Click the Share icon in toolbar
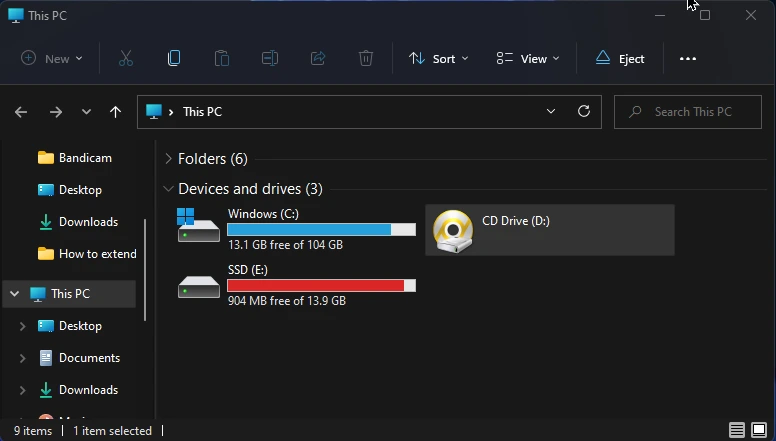Image resolution: width=776 pixels, height=441 pixels. click(x=318, y=58)
